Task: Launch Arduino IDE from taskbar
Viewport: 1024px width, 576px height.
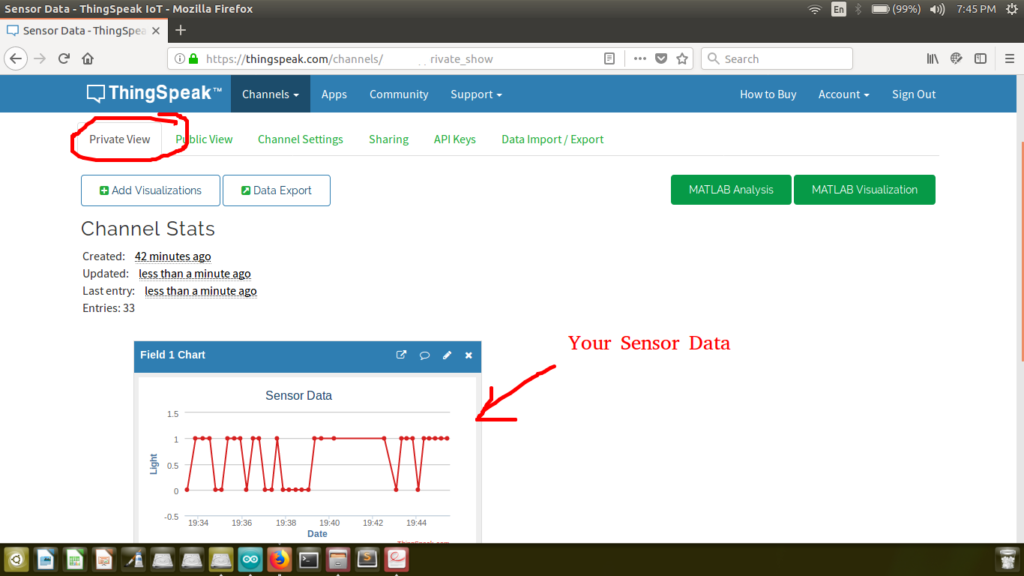Action: point(250,560)
